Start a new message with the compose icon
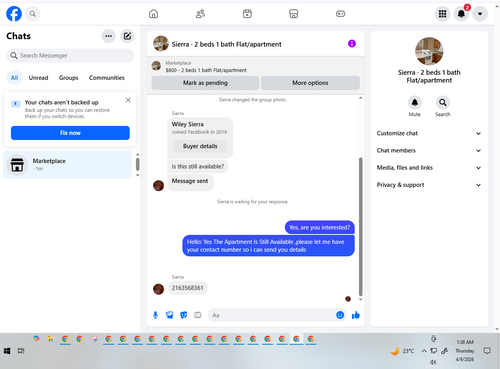The image size is (500, 369). click(127, 36)
